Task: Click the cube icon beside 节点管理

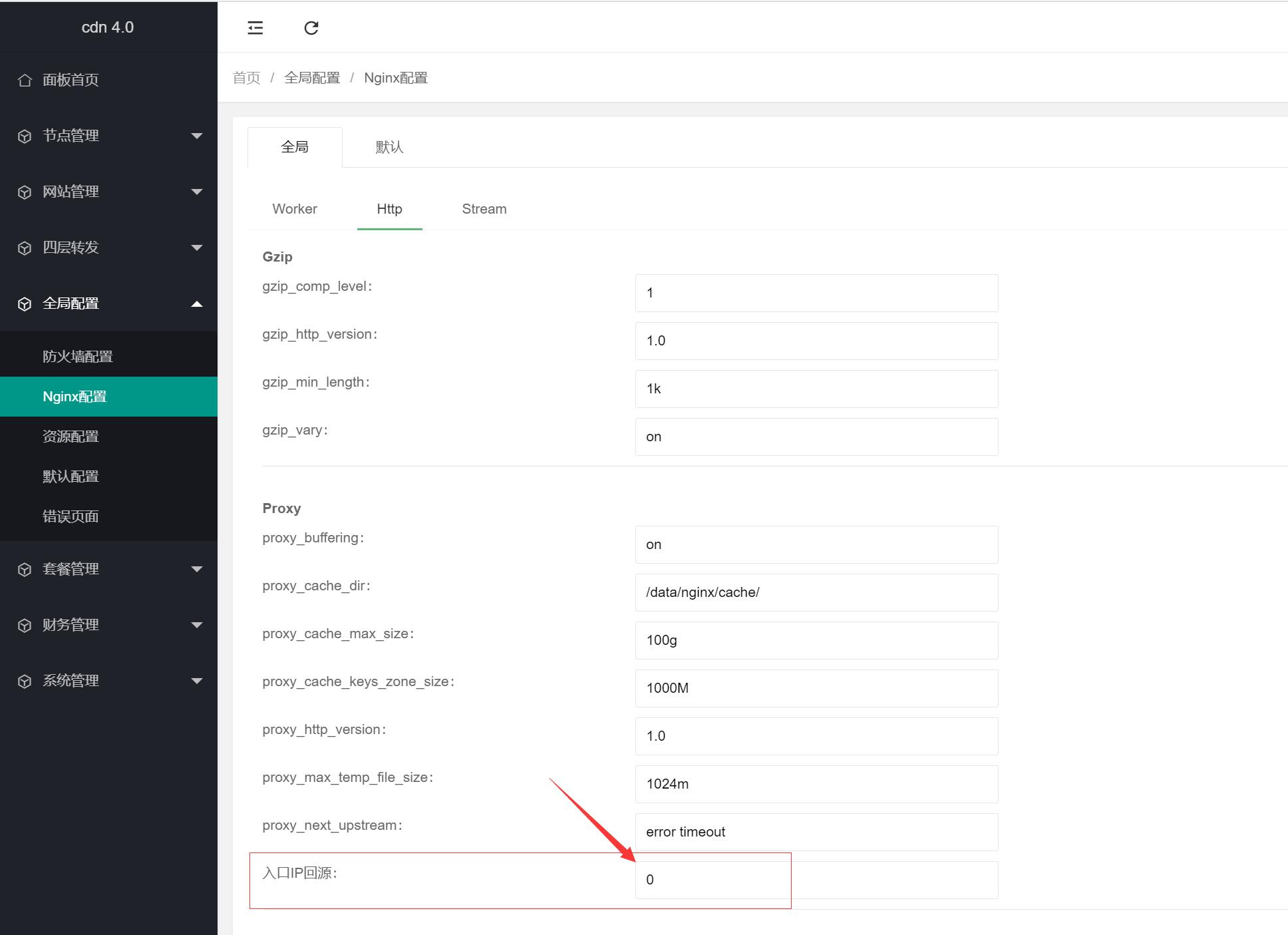Action: (25, 136)
